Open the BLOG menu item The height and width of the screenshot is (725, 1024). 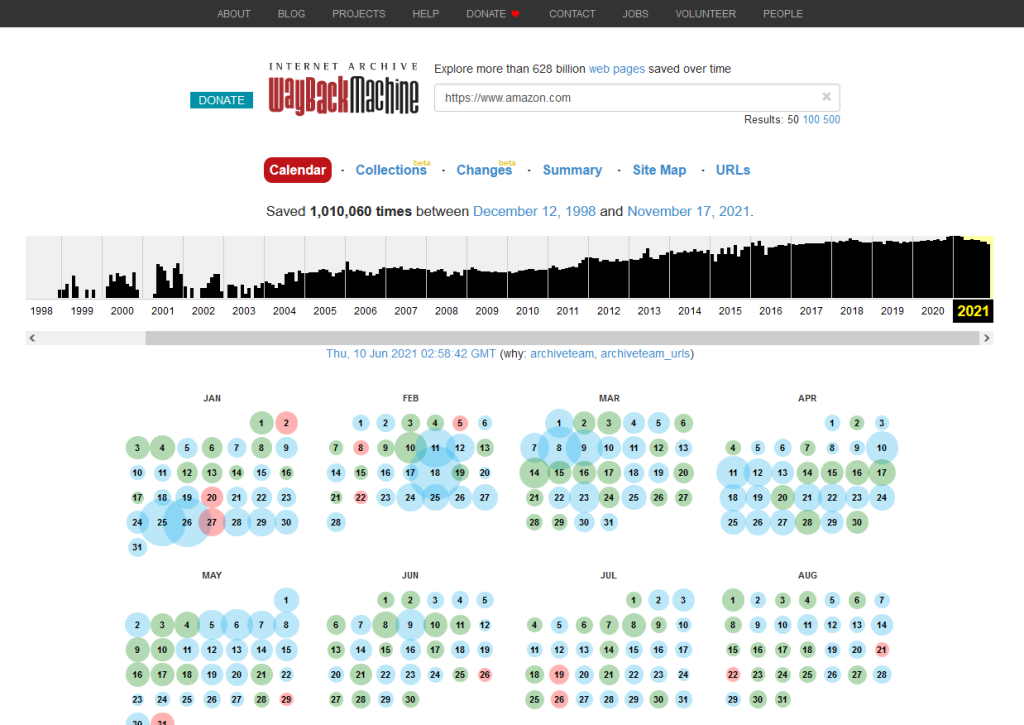[x=291, y=14]
